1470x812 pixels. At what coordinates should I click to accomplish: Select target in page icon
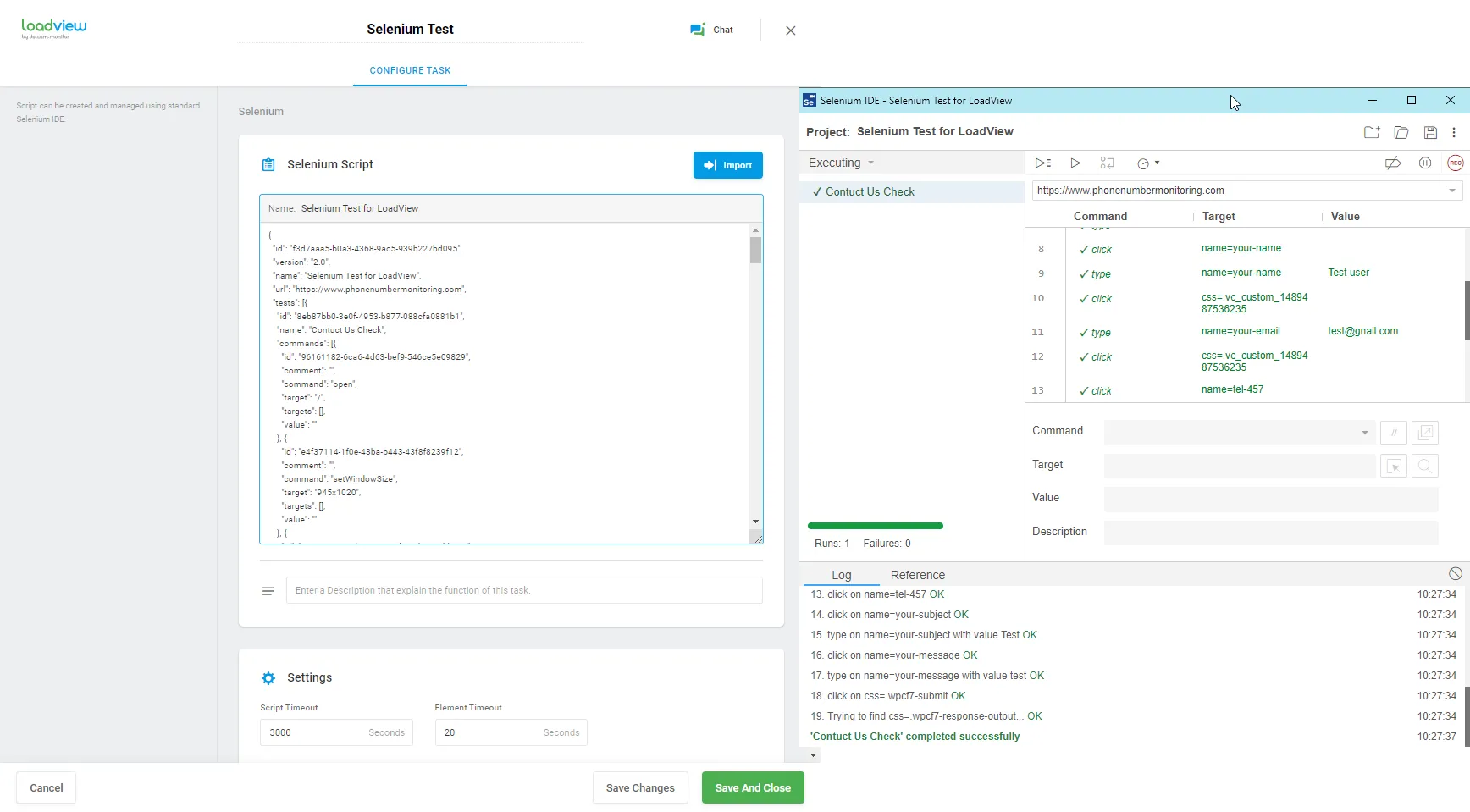click(1394, 466)
